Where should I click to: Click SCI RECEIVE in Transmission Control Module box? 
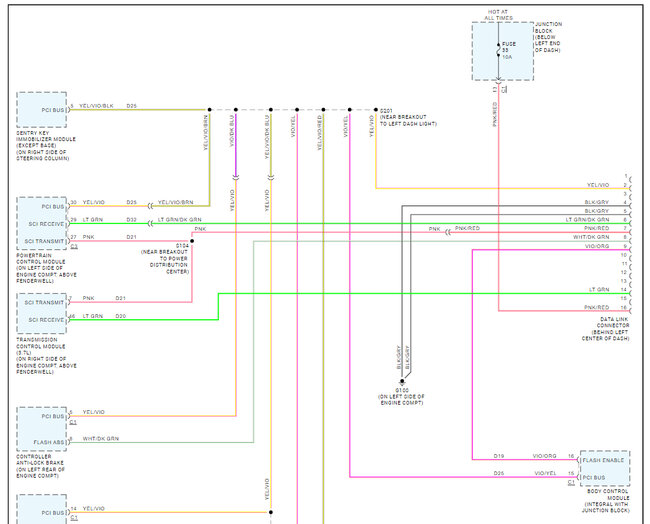46,320
